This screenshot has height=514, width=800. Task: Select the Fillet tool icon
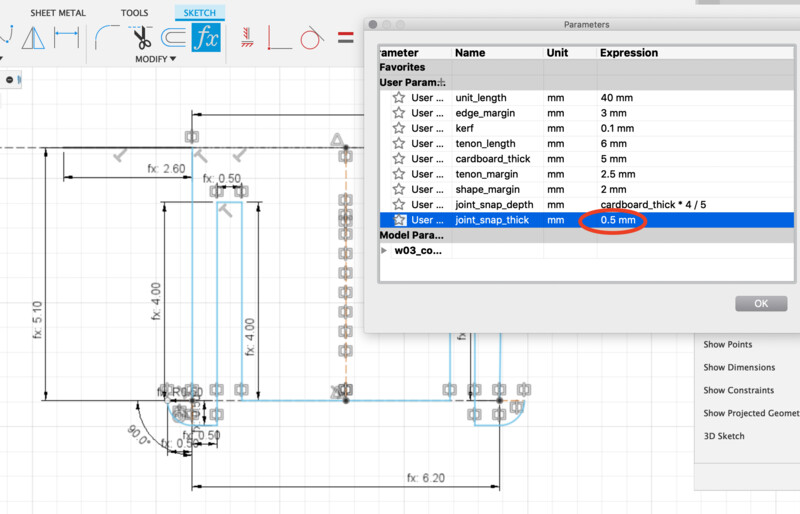pyautogui.click(x=107, y=37)
